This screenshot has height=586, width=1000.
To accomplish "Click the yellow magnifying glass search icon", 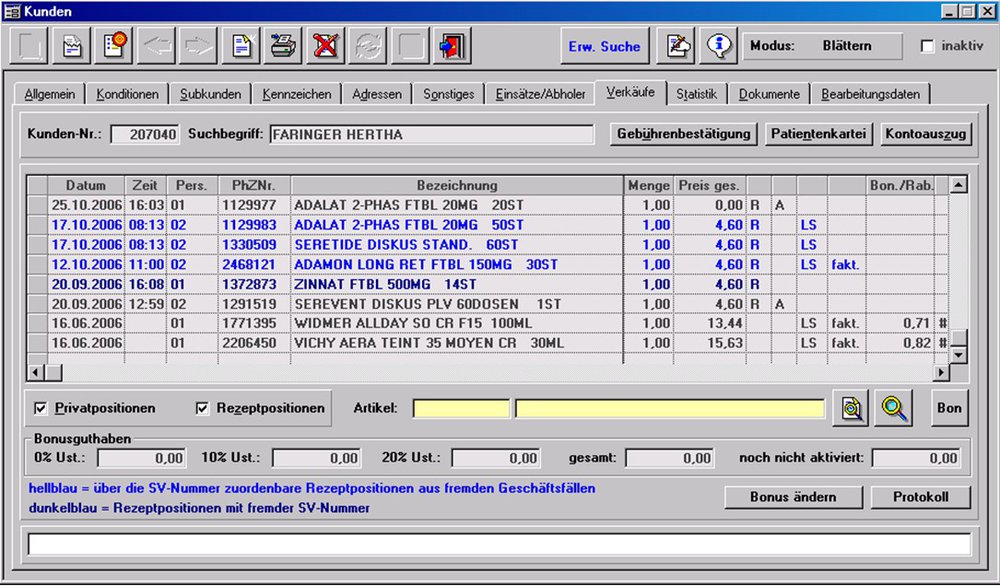I will pos(895,408).
